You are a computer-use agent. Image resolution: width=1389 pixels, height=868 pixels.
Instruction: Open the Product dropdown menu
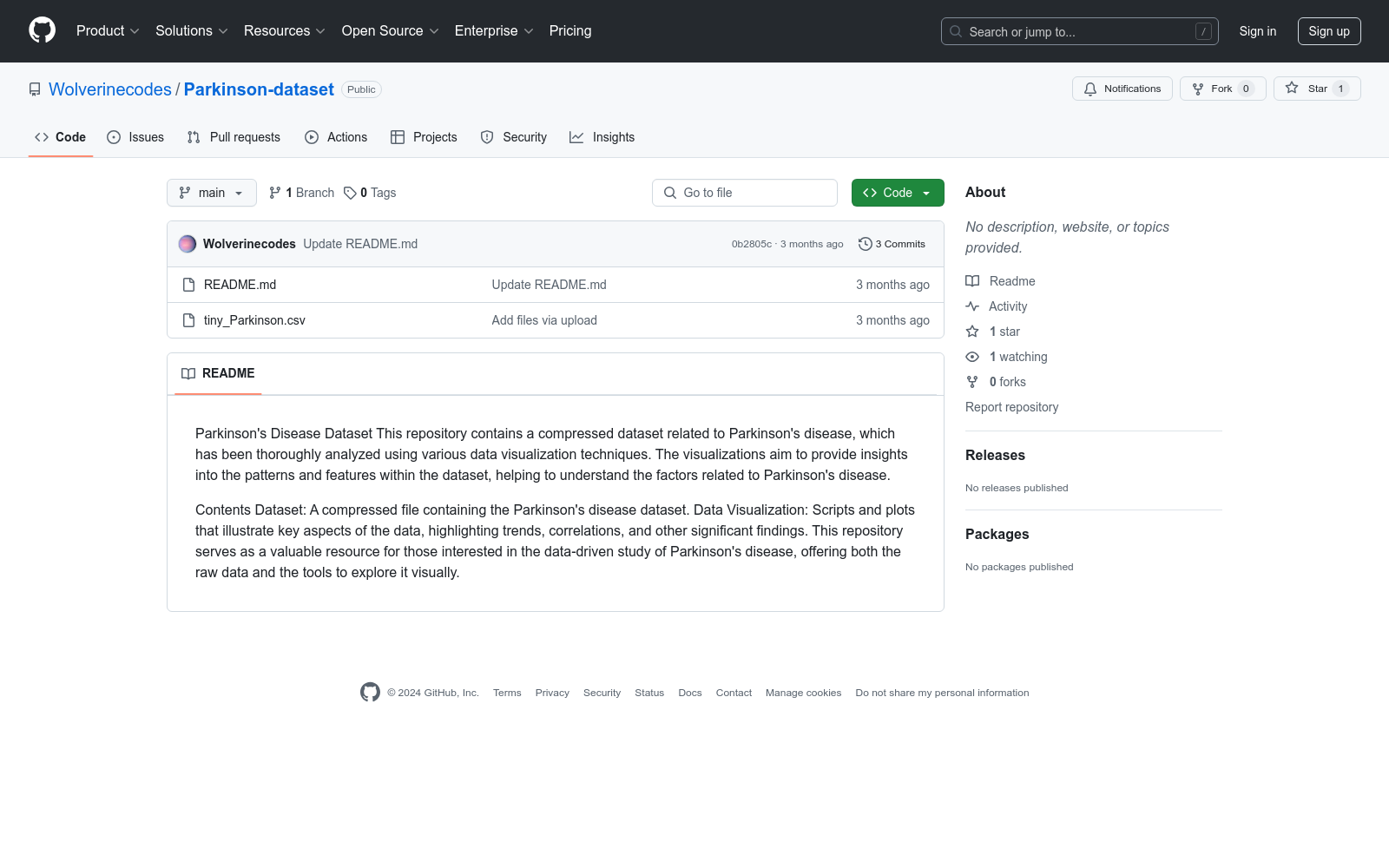click(108, 30)
